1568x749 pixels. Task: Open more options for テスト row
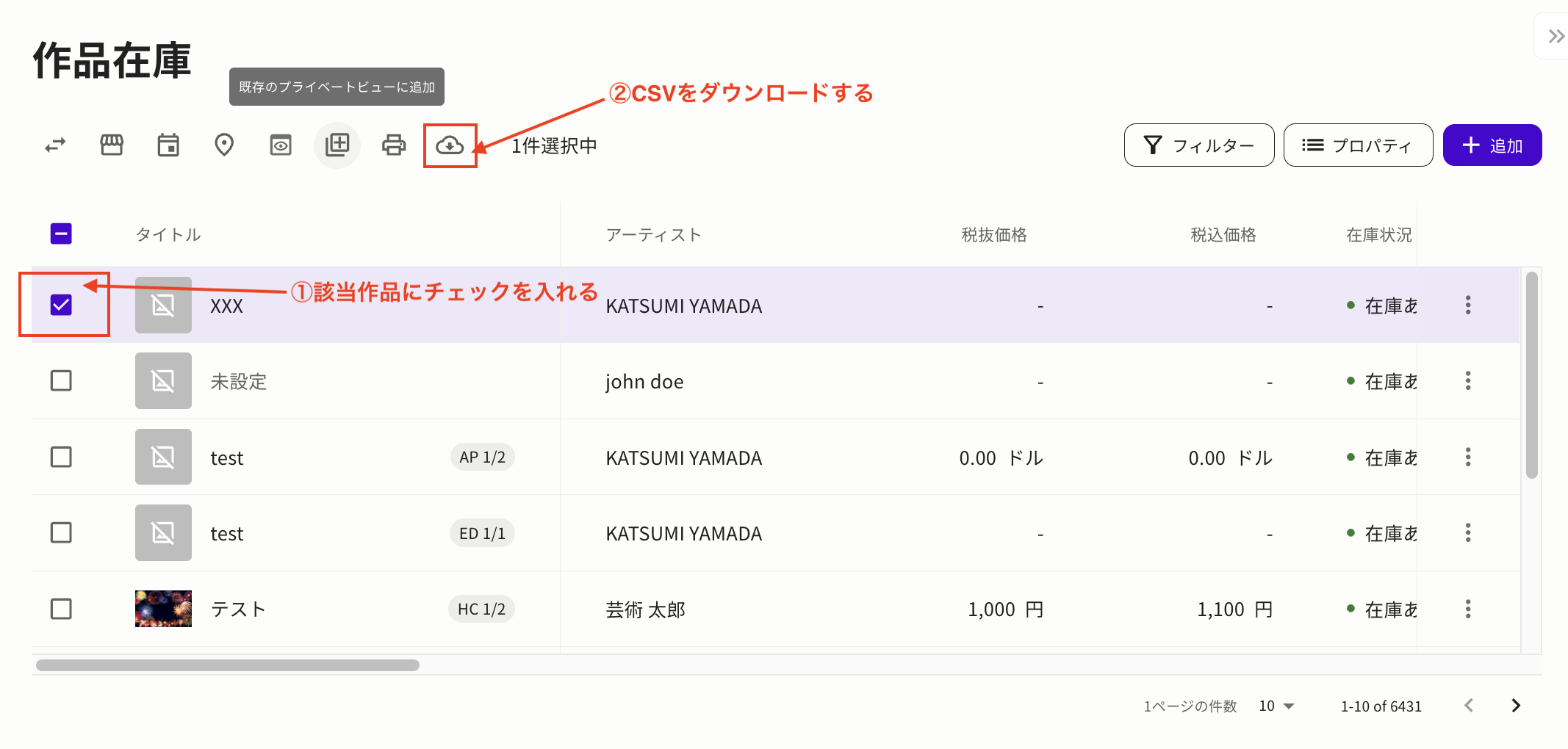tap(1468, 609)
